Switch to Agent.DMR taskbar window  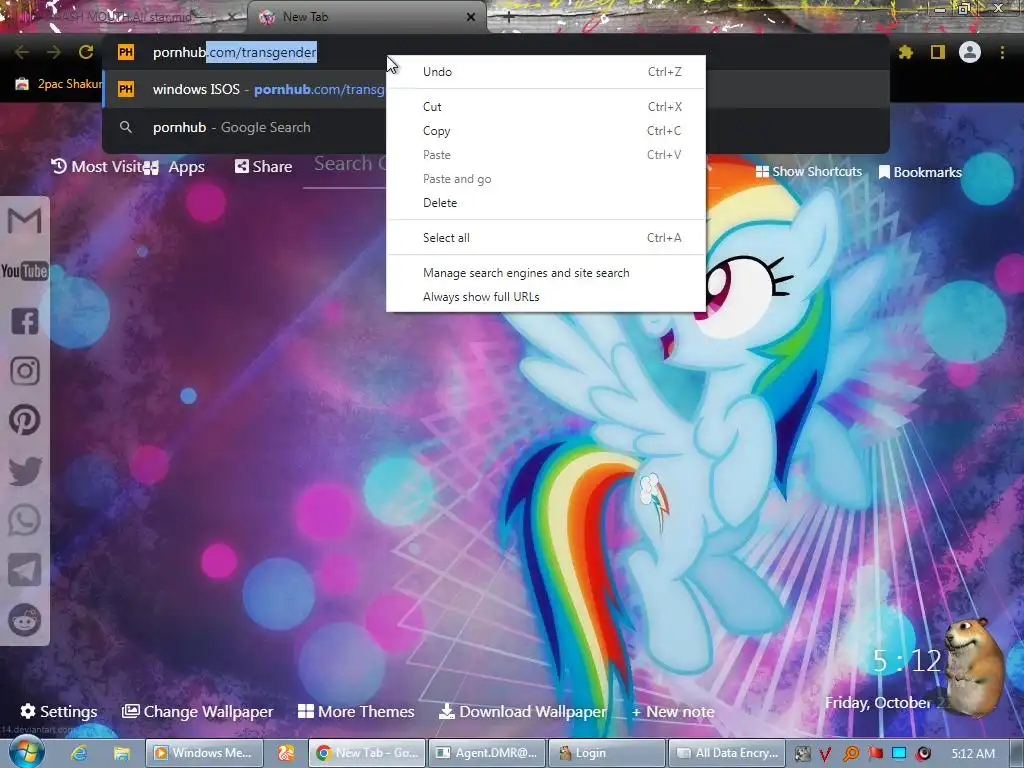click(x=487, y=753)
